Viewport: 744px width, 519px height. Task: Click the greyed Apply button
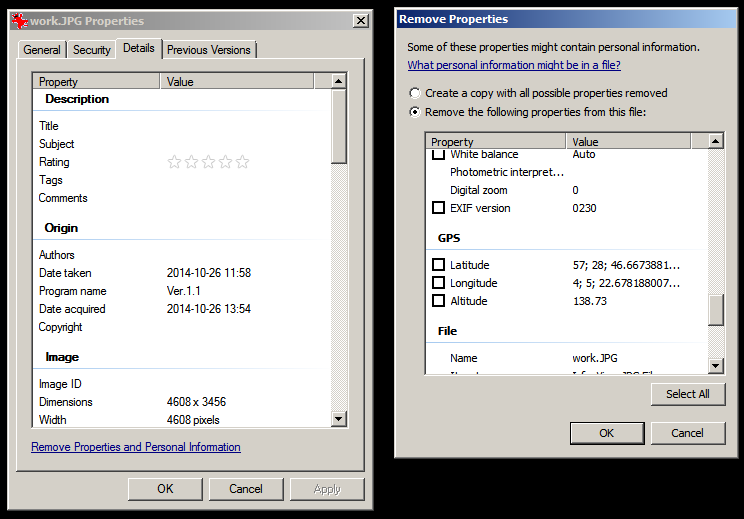327,489
